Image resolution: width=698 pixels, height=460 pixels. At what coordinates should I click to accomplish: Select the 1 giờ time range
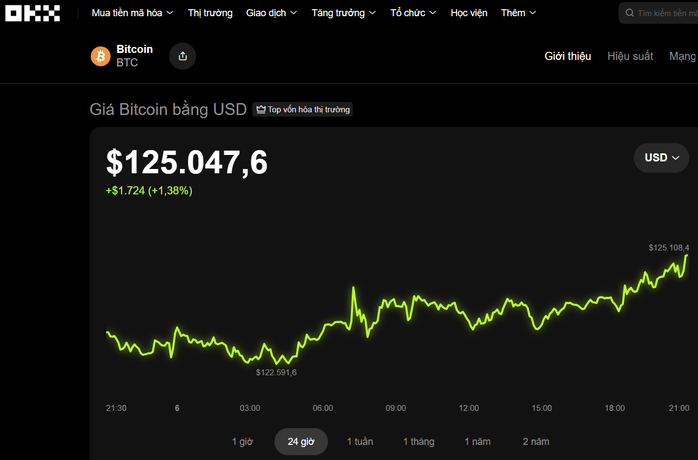click(x=244, y=441)
